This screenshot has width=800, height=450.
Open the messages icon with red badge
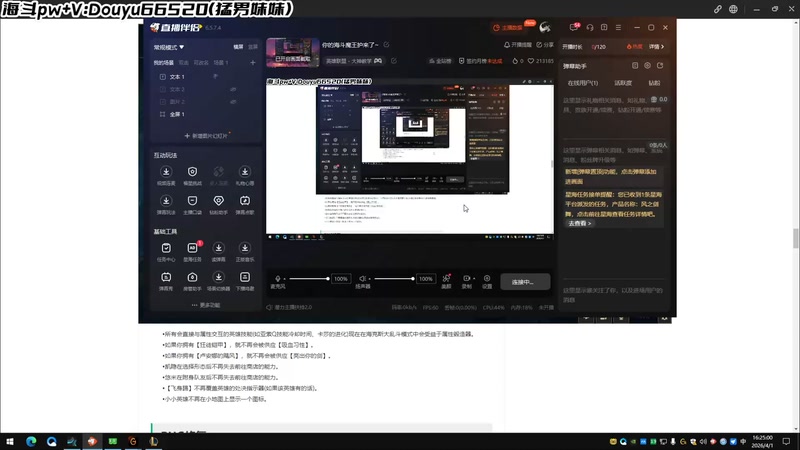point(574,27)
